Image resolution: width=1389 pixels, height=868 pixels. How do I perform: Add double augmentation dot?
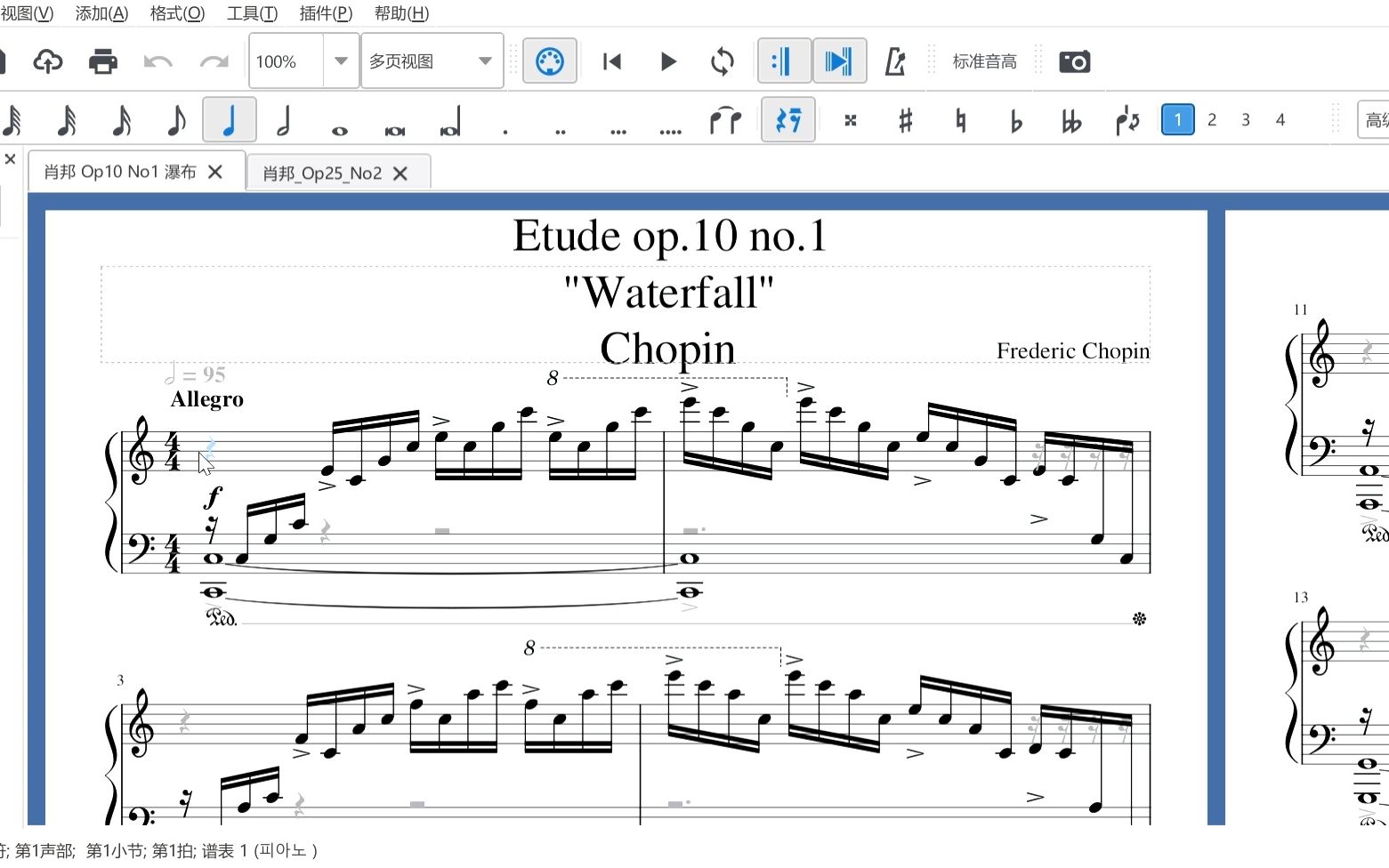(561, 131)
